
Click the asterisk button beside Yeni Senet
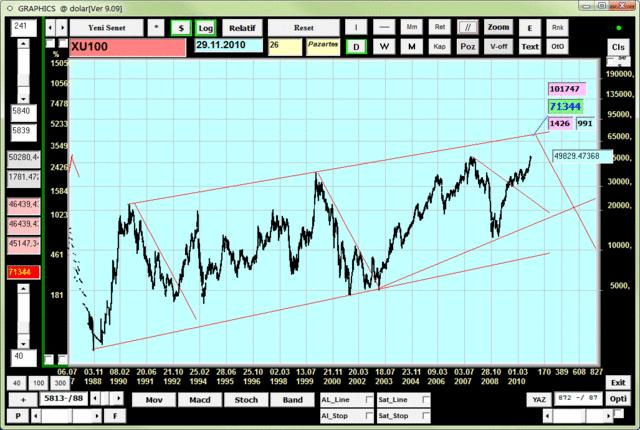click(156, 28)
